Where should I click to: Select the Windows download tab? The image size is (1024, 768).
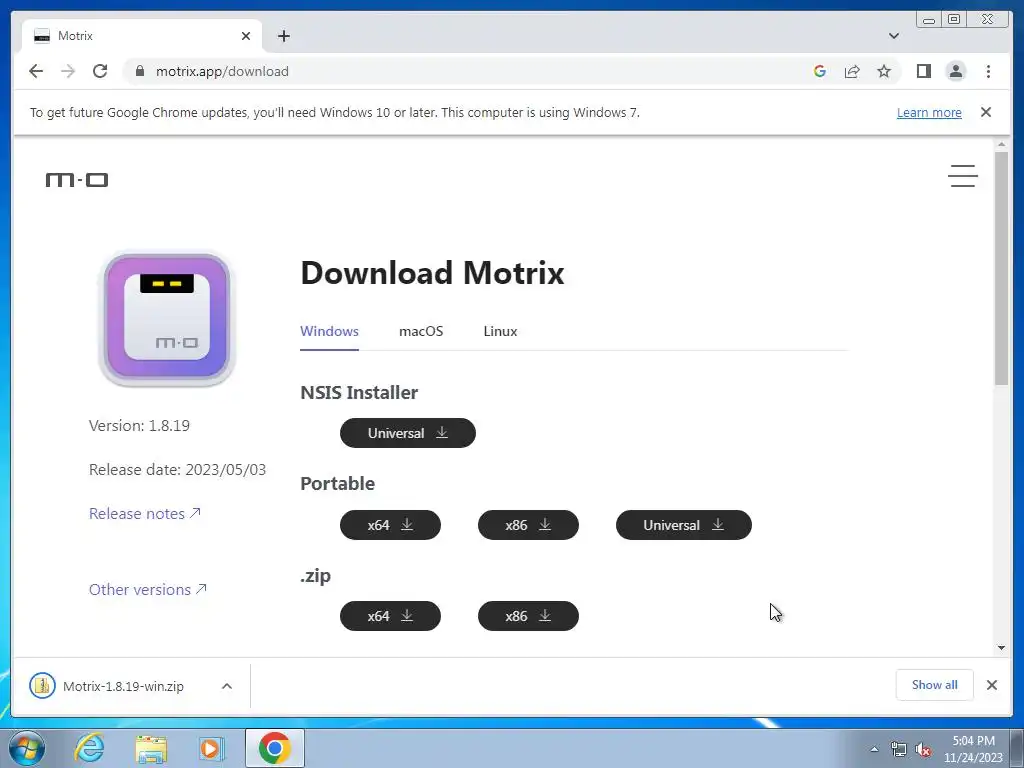coord(329,331)
